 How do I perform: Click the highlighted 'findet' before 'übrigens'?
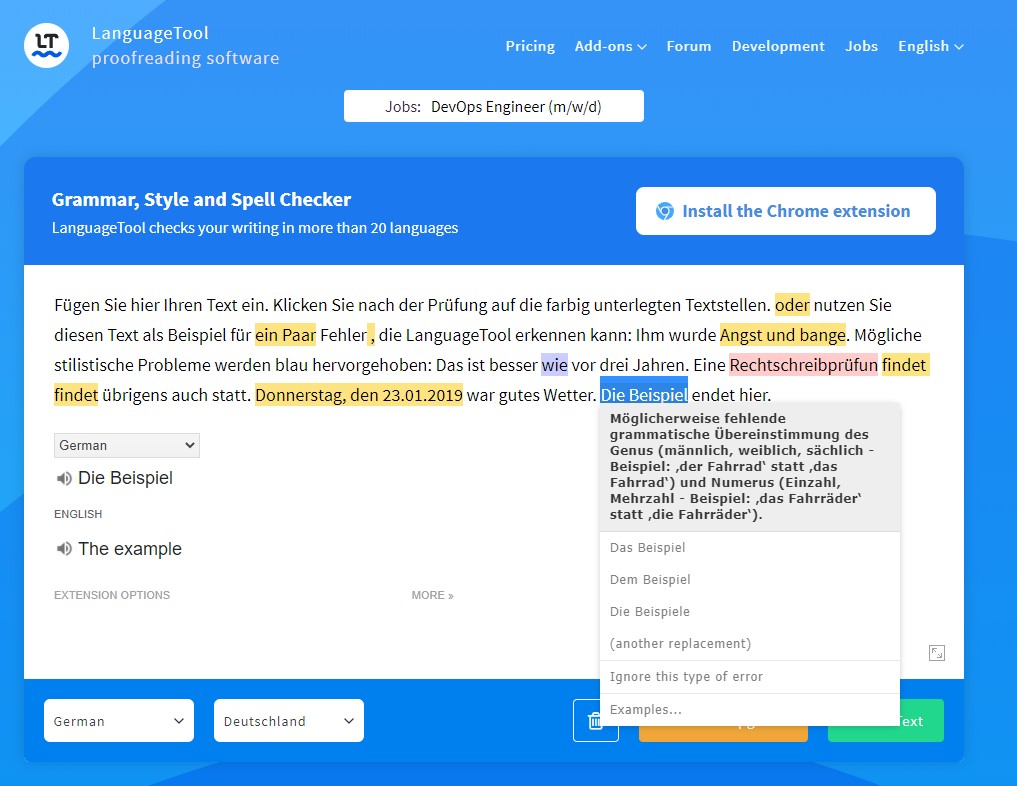[76, 394]
